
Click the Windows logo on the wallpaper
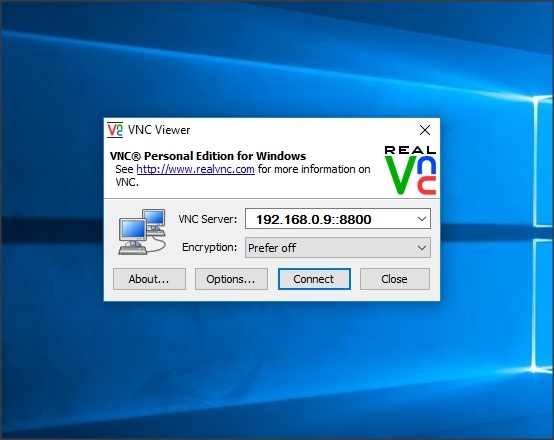click(x=543, y=233)
